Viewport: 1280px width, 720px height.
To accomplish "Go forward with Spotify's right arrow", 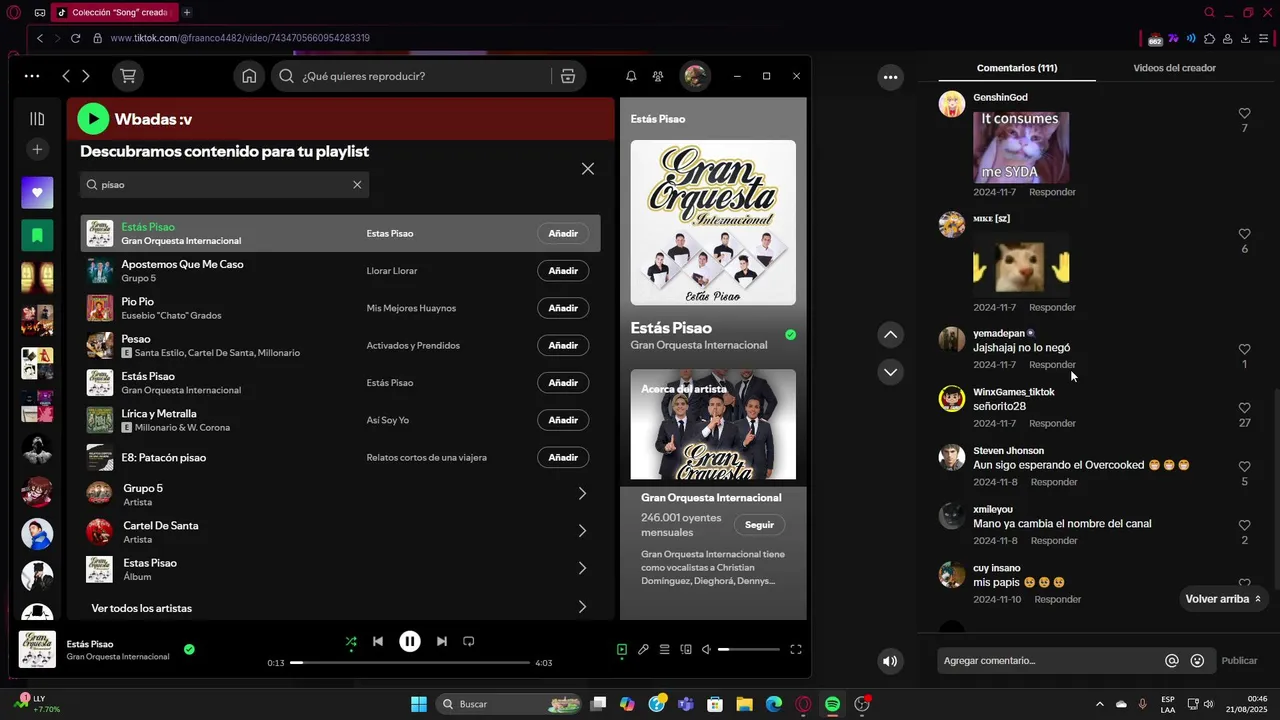I will [86, 76].
